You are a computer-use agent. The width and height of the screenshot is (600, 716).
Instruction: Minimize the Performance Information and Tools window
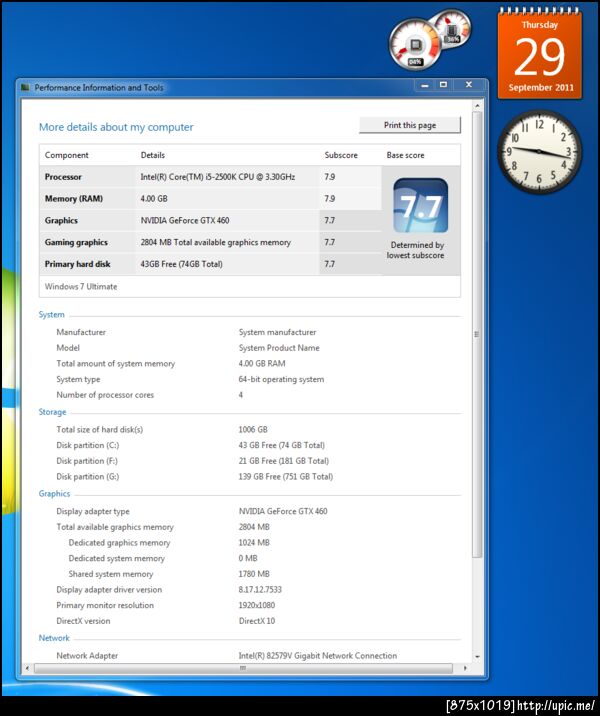[x=425, y=85]
